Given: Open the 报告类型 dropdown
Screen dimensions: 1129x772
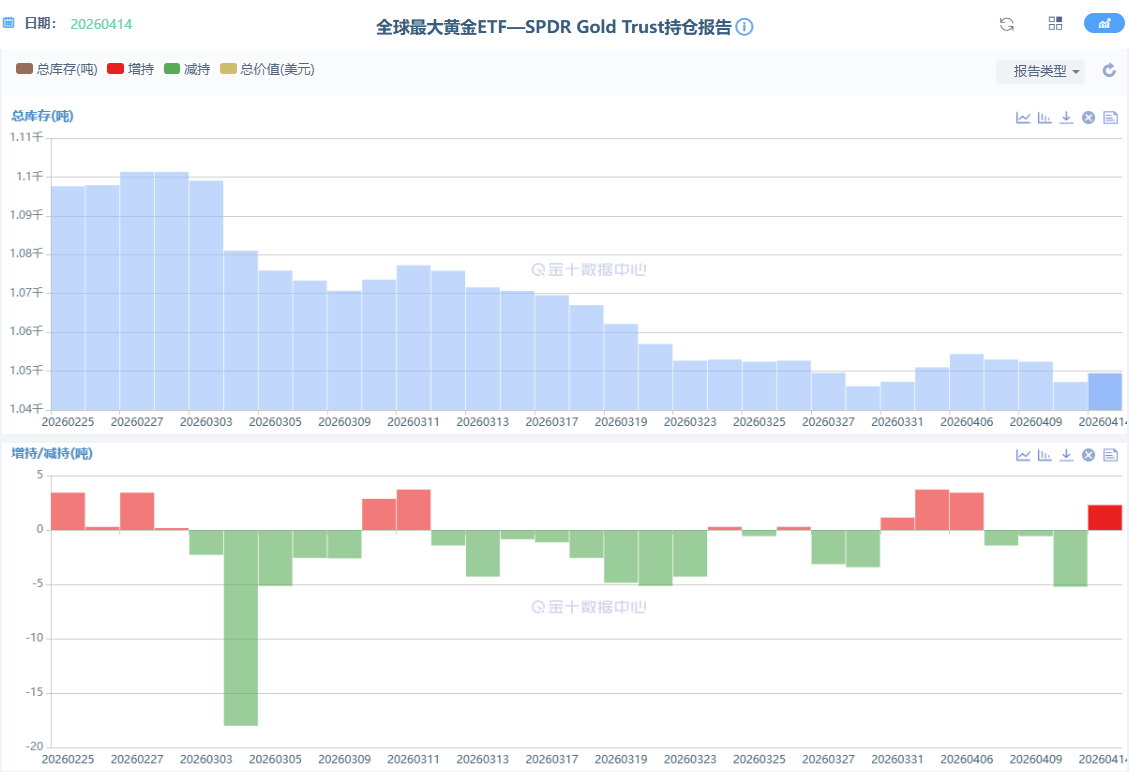Looking at the screenshot, I should click(x=1040, y=71).
